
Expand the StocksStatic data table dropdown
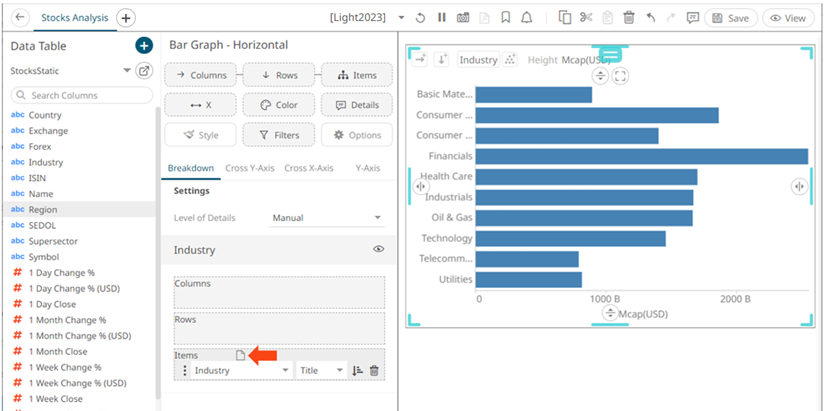127,71
